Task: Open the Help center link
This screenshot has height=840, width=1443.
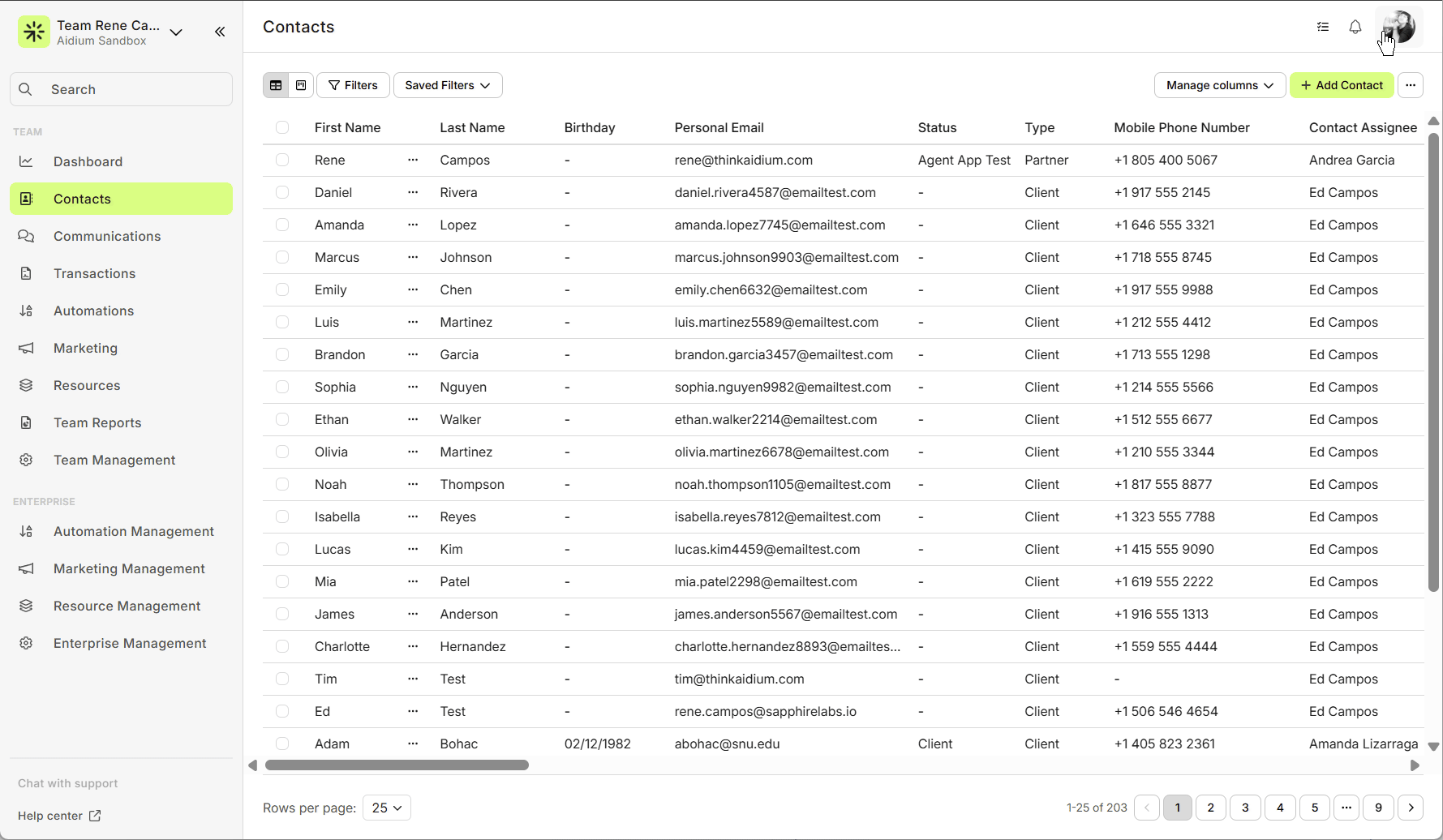Action: [59, 816]
